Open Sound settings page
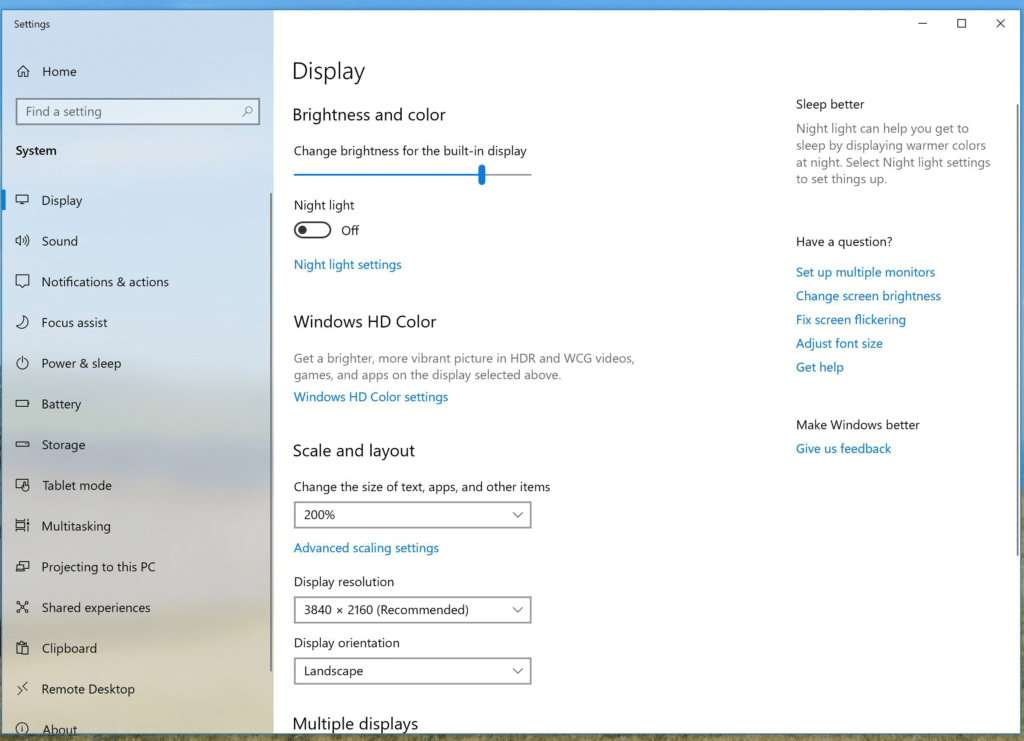Viewport: 1024px width, 741px height. (x=59, y=241)
